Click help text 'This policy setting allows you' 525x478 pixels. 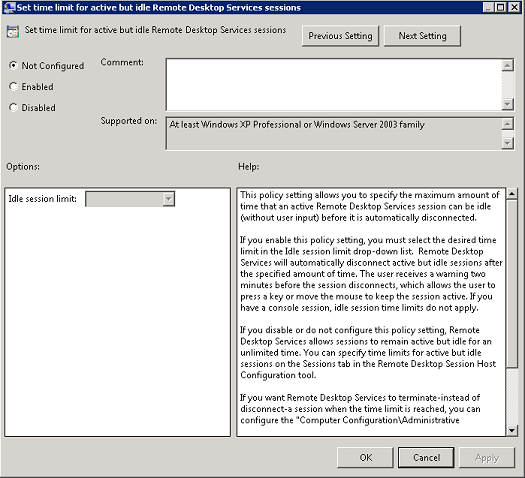click(x=370, y=206)
